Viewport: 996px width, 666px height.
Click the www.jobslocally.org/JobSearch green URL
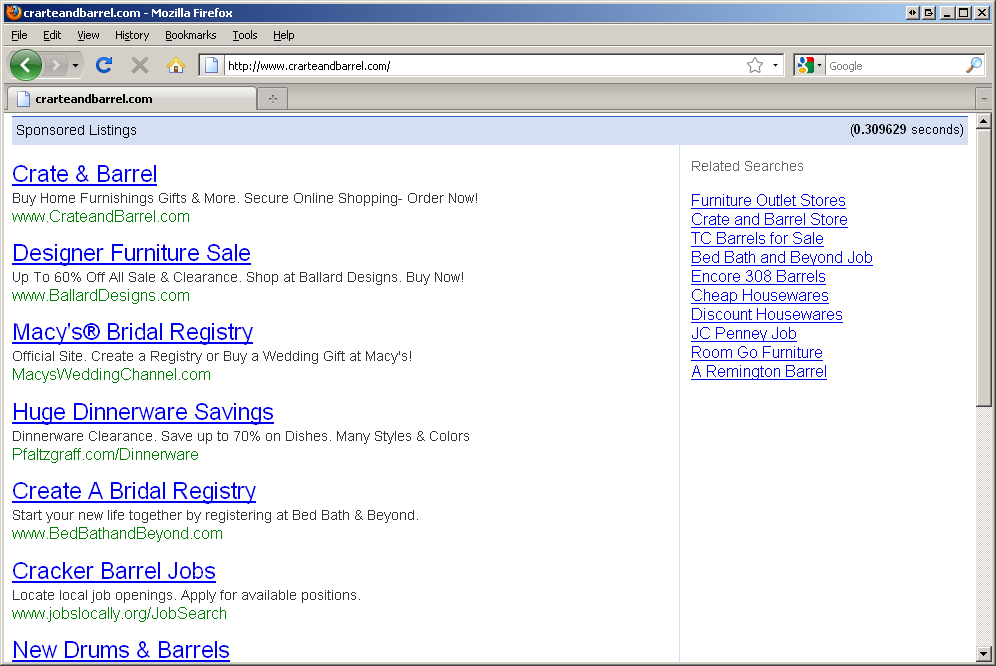[119, 613]
